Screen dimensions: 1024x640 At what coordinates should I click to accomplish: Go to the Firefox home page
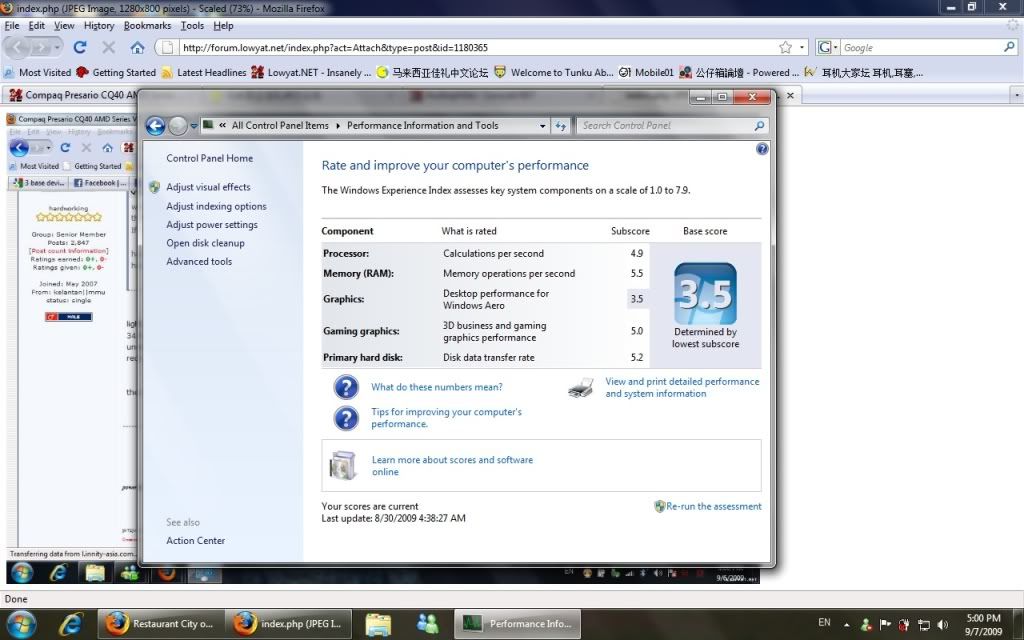(137, 47)
